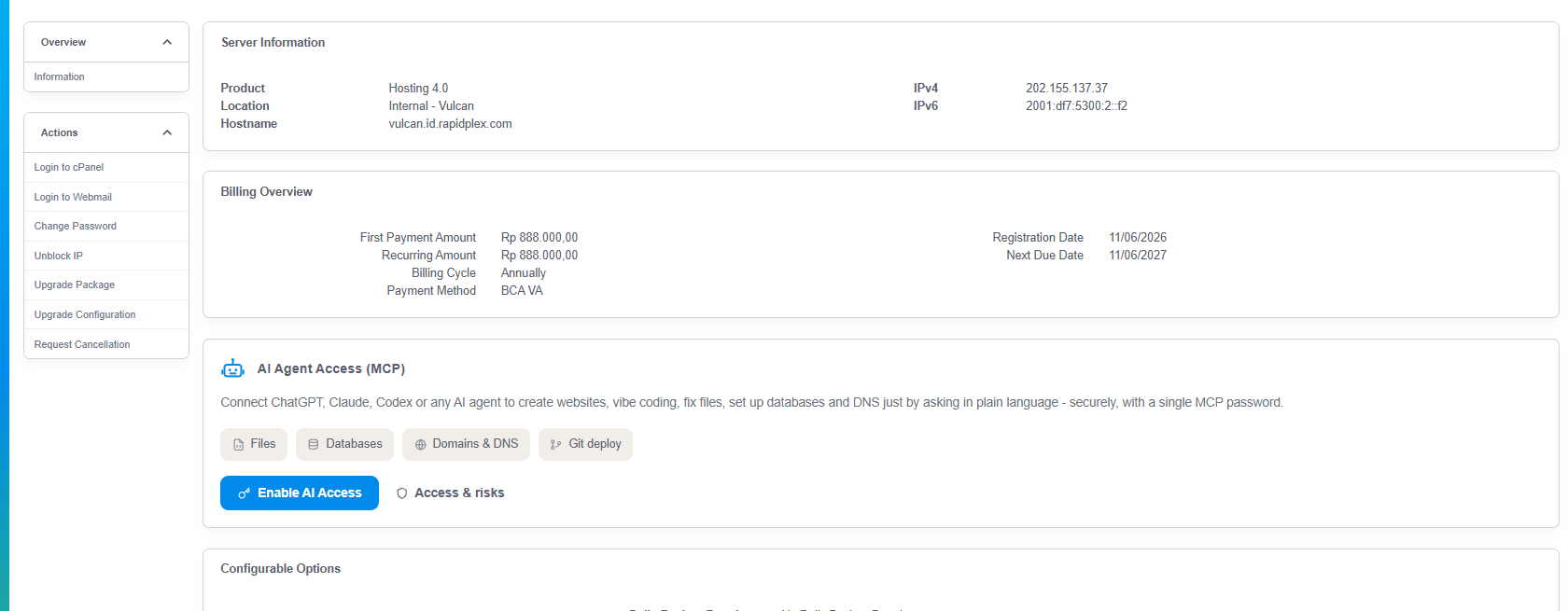Image resolution: width=1568 pixels, height=611 pixels.
Task: Open Login to Webmail
Action: (x=106, y=197)
